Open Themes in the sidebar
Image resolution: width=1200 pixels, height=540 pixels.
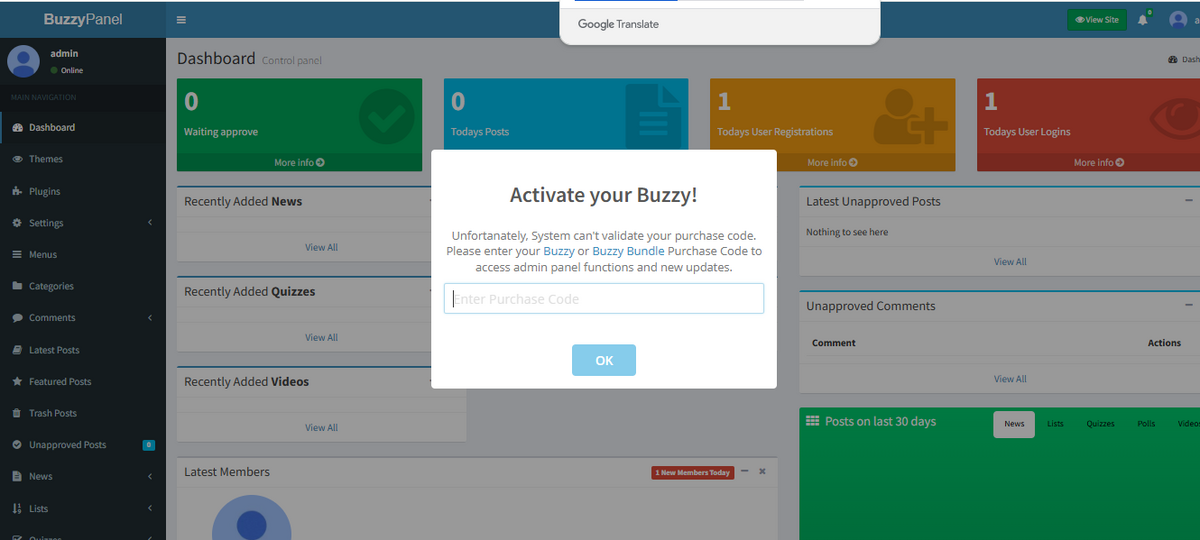(x=83, y=159)
